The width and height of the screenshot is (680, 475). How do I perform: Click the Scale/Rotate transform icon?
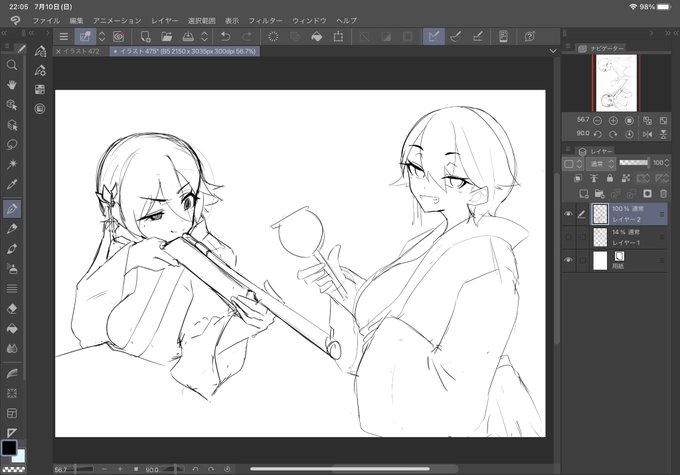pos(338,36)
